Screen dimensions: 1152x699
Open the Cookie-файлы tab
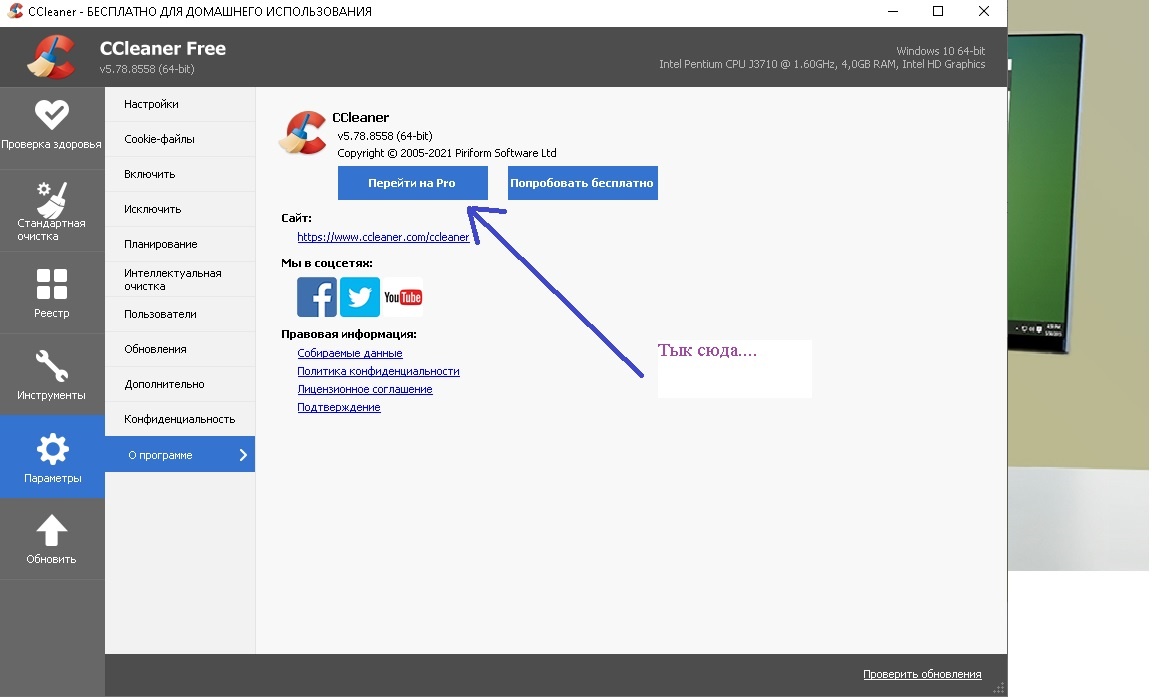point(180,139)
